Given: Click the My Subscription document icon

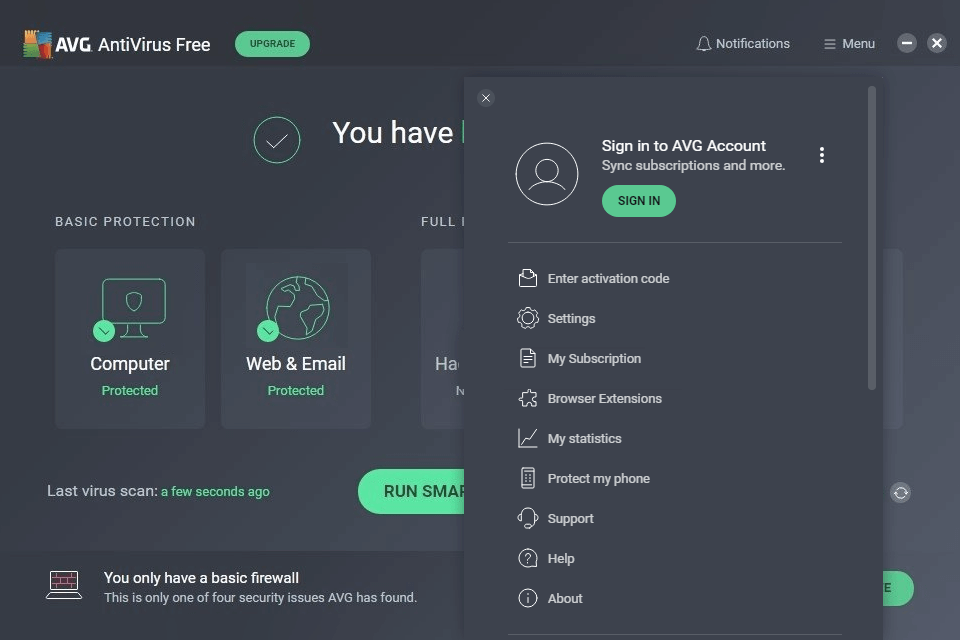Looking at the screenshot, I should 528,358.
